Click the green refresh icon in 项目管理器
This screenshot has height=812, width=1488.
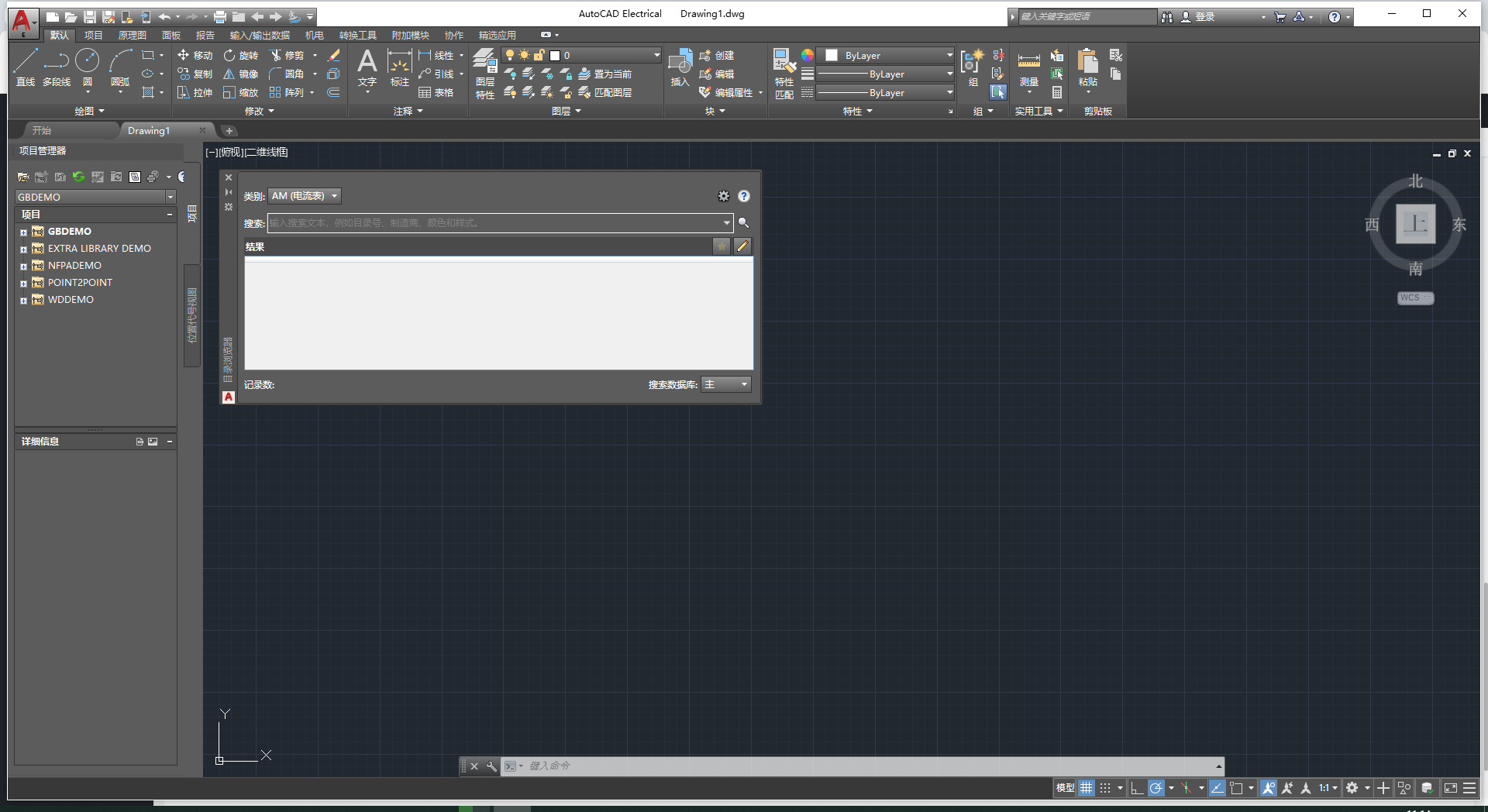78,177
